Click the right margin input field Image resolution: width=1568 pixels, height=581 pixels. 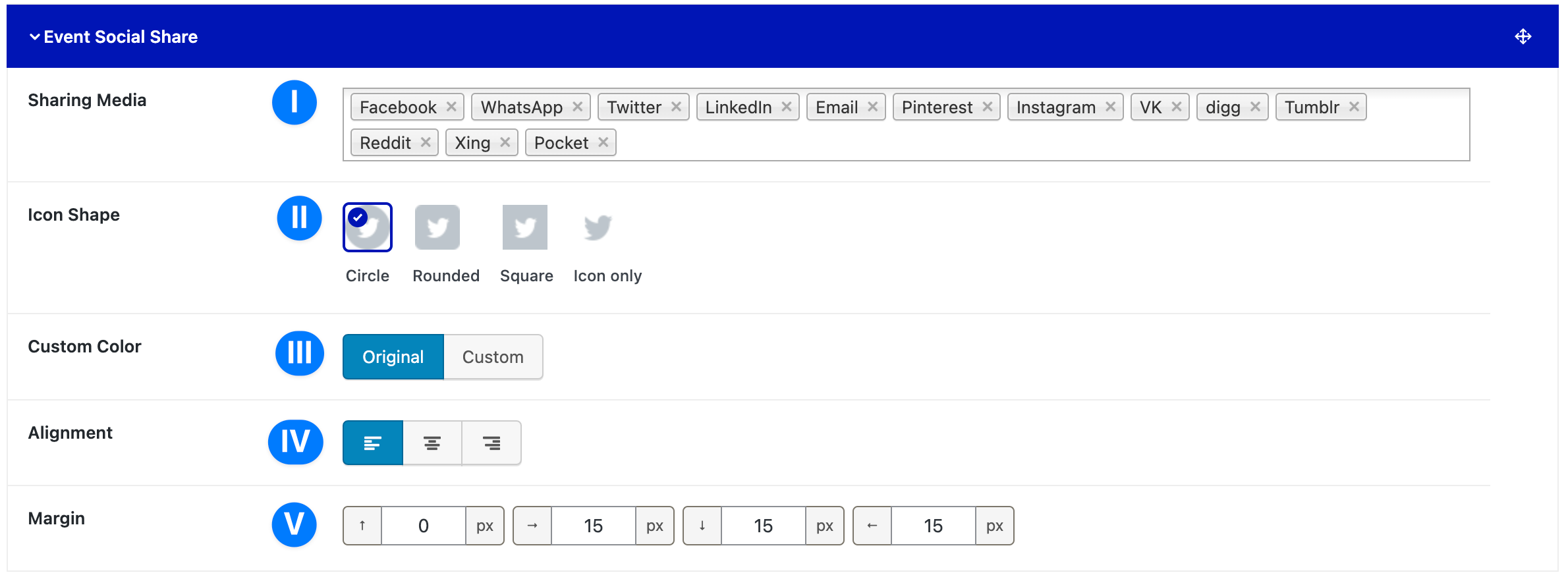594,526
